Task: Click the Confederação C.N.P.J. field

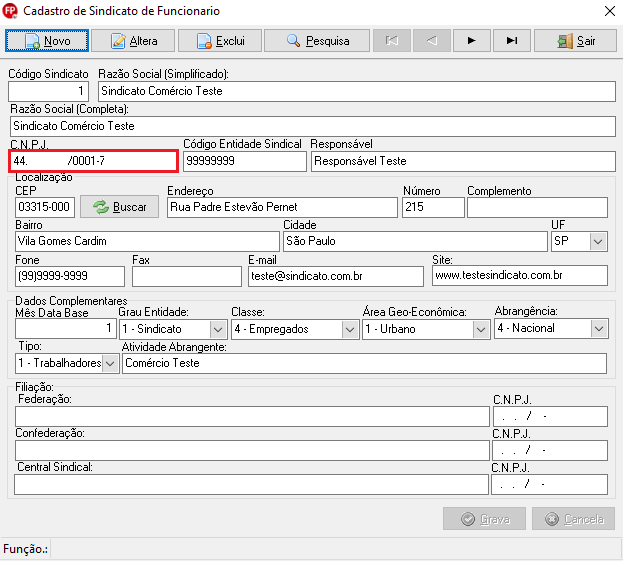Action: tap(550, 451)
